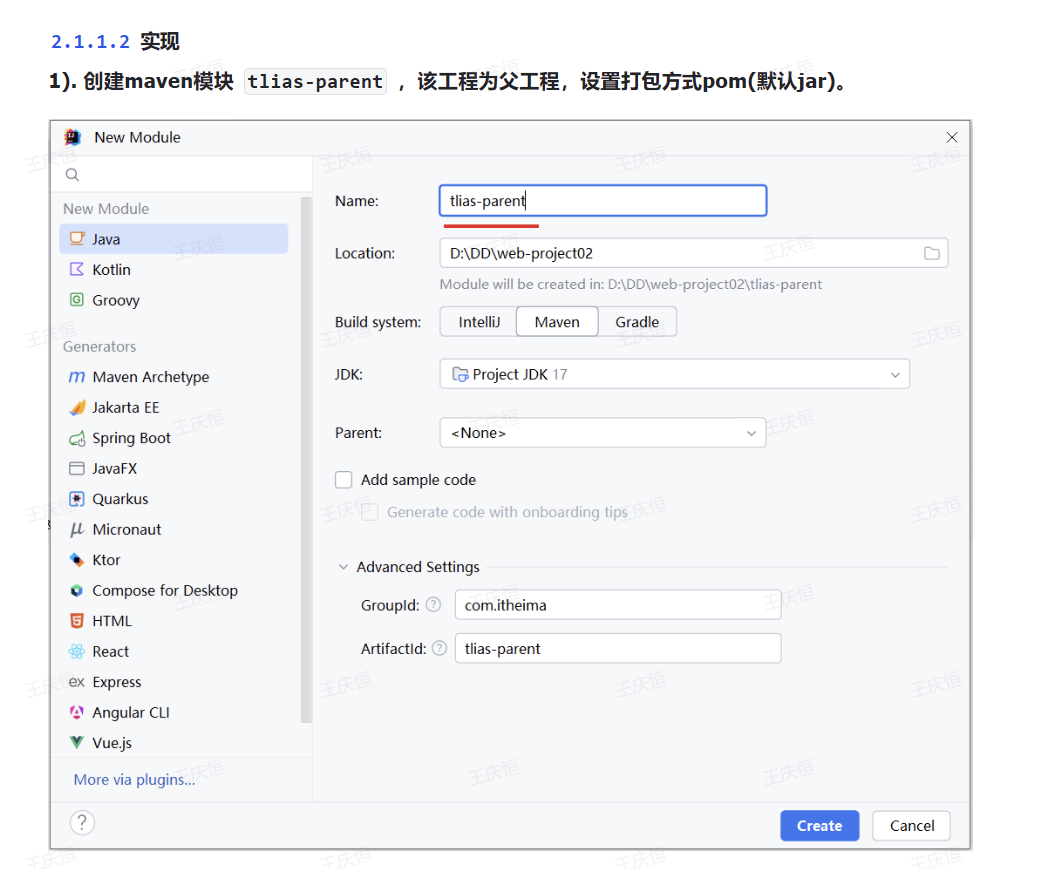
Task: Enable the Add sample code checkbox
Action: (x=344, y=480)
